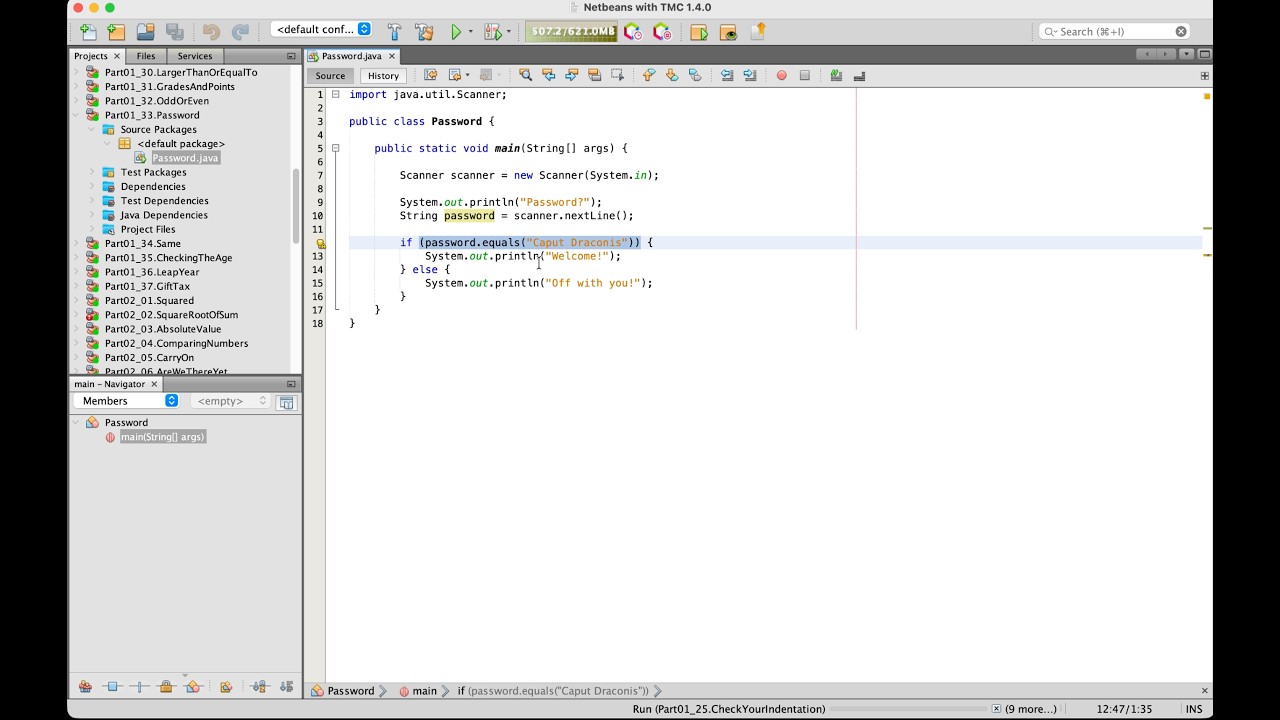Open the Run Project dropdown arrow
The image size is (1280, 720).
(471, 32)
